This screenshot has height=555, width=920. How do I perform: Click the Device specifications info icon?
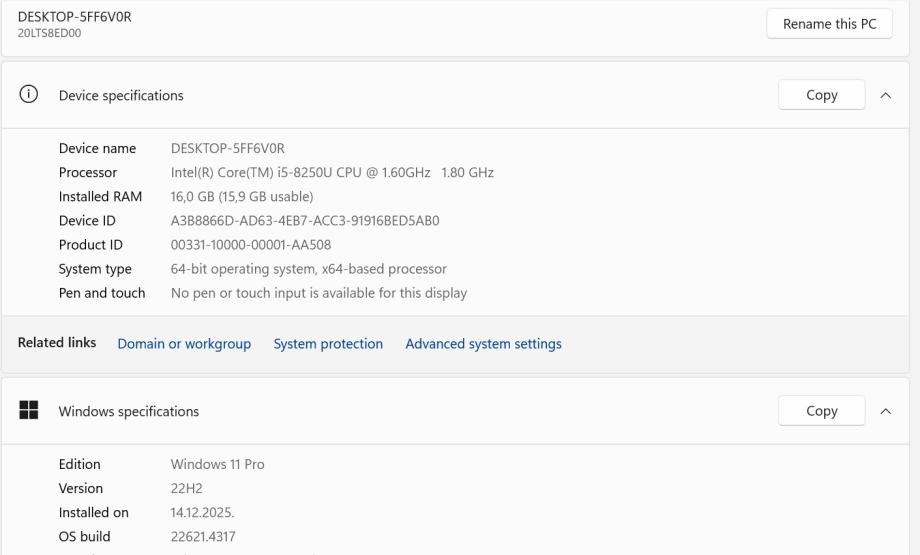[29, 95]
